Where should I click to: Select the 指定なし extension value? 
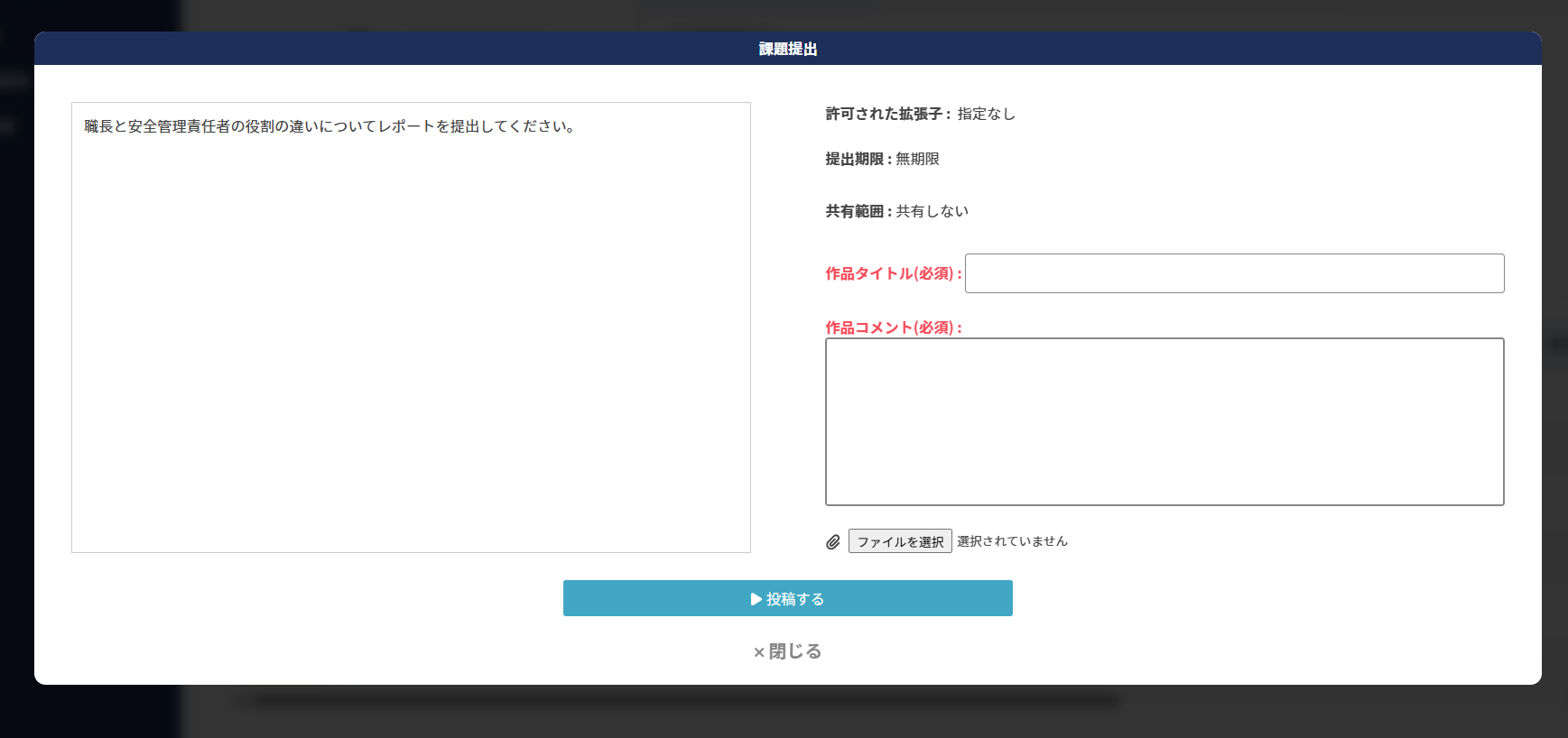[987, 114]
